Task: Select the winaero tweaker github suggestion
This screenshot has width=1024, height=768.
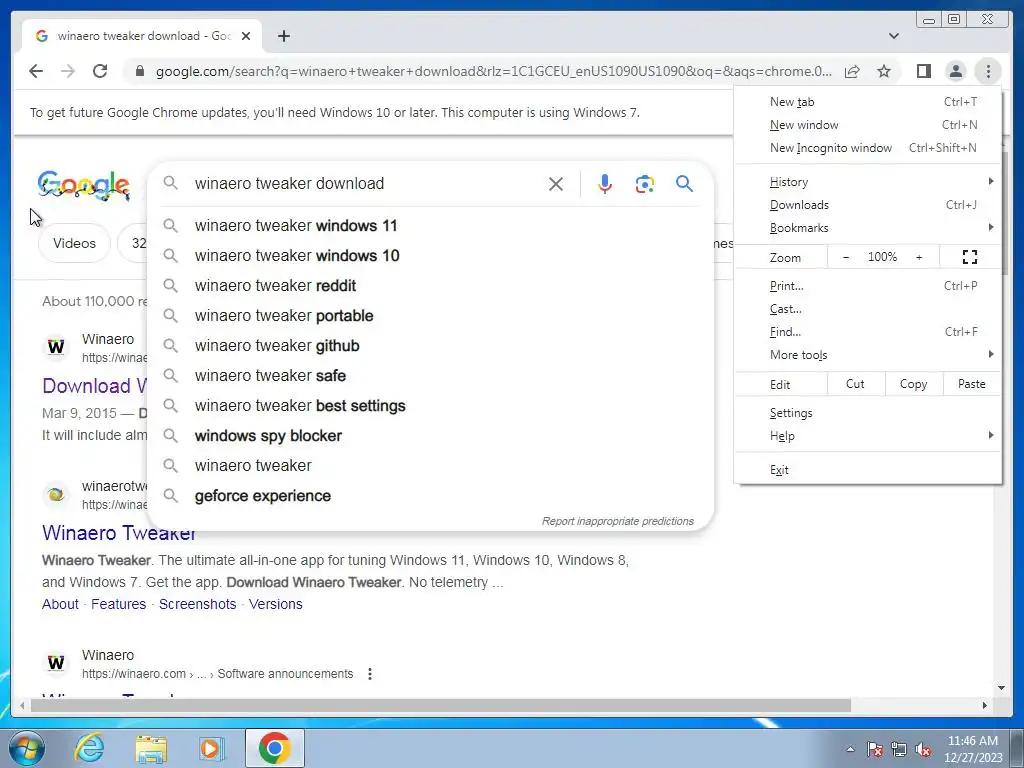Action: coord(430,345)
